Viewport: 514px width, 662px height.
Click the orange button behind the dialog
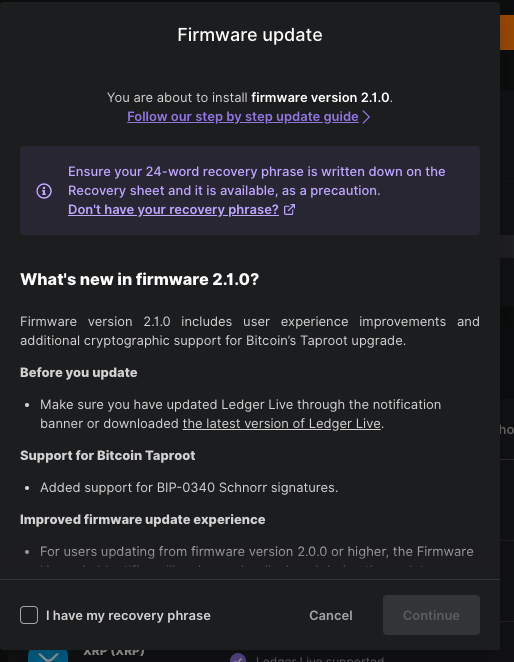(x=507, y=33)
